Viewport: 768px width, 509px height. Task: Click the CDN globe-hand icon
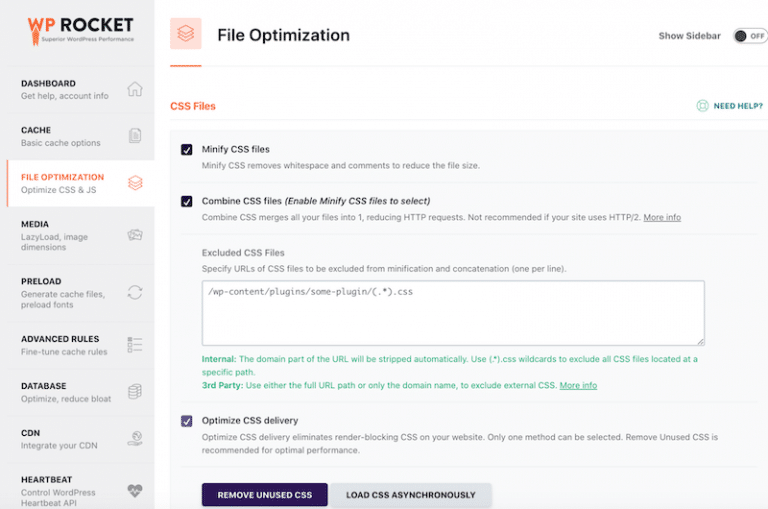point(134,438)
